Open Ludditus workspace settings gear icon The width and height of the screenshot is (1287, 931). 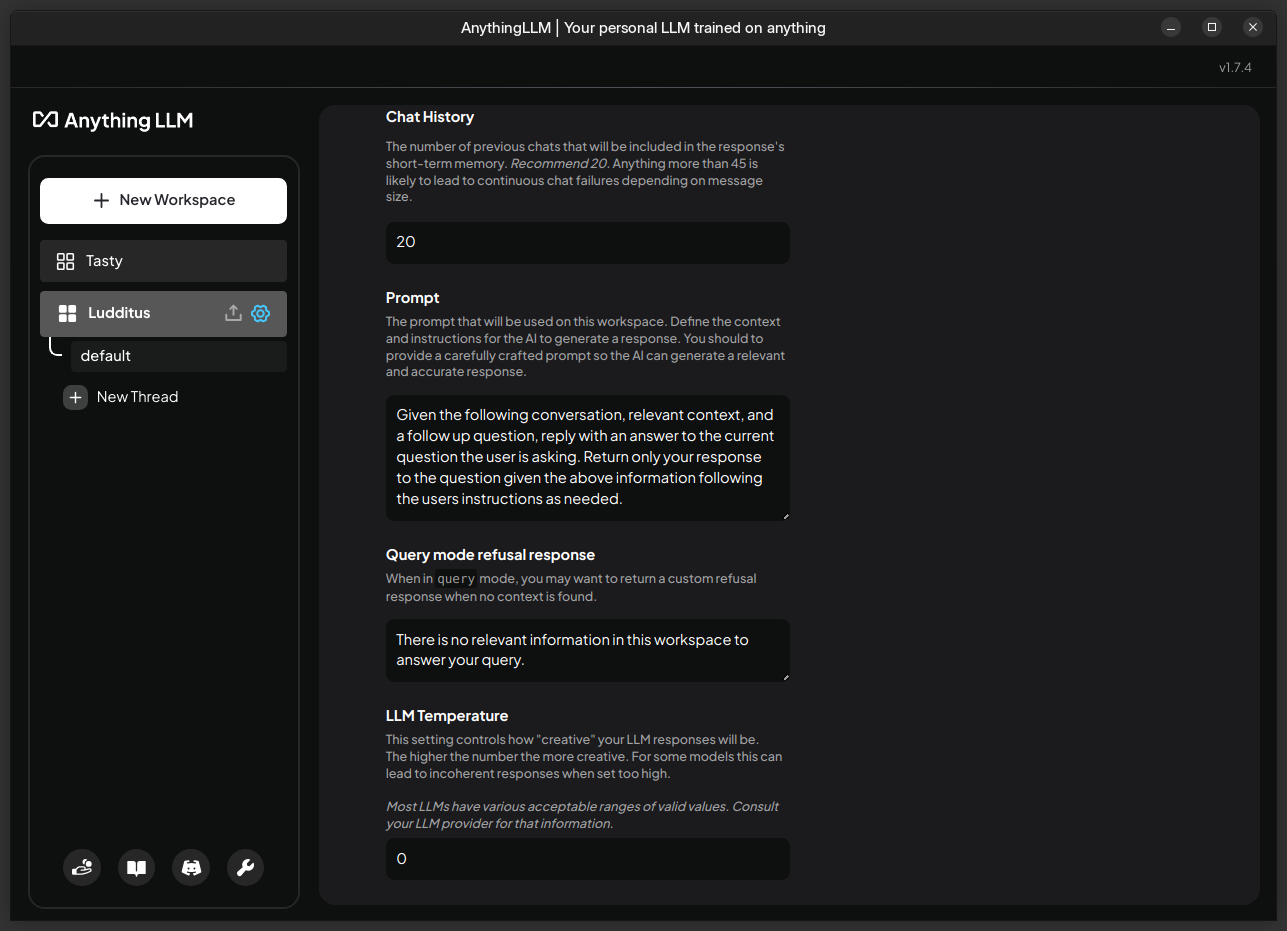pyautogui.click(x=261, y=313)
